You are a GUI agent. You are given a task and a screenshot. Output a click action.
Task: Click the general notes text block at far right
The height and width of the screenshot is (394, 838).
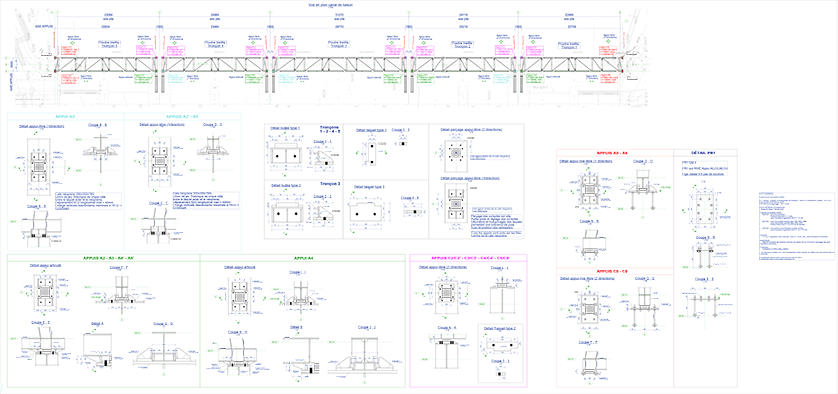(797, 226)
